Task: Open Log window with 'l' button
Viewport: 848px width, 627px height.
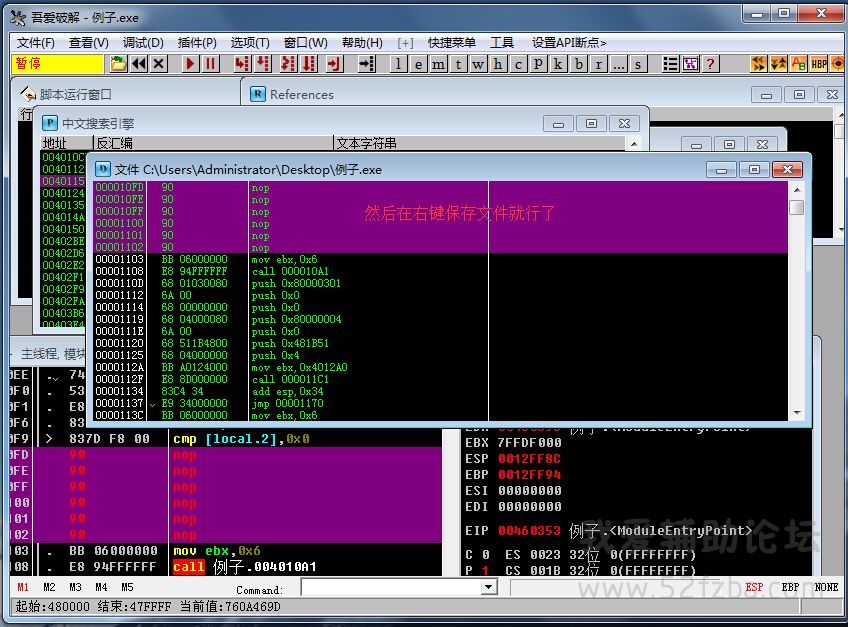Action: 399,64
